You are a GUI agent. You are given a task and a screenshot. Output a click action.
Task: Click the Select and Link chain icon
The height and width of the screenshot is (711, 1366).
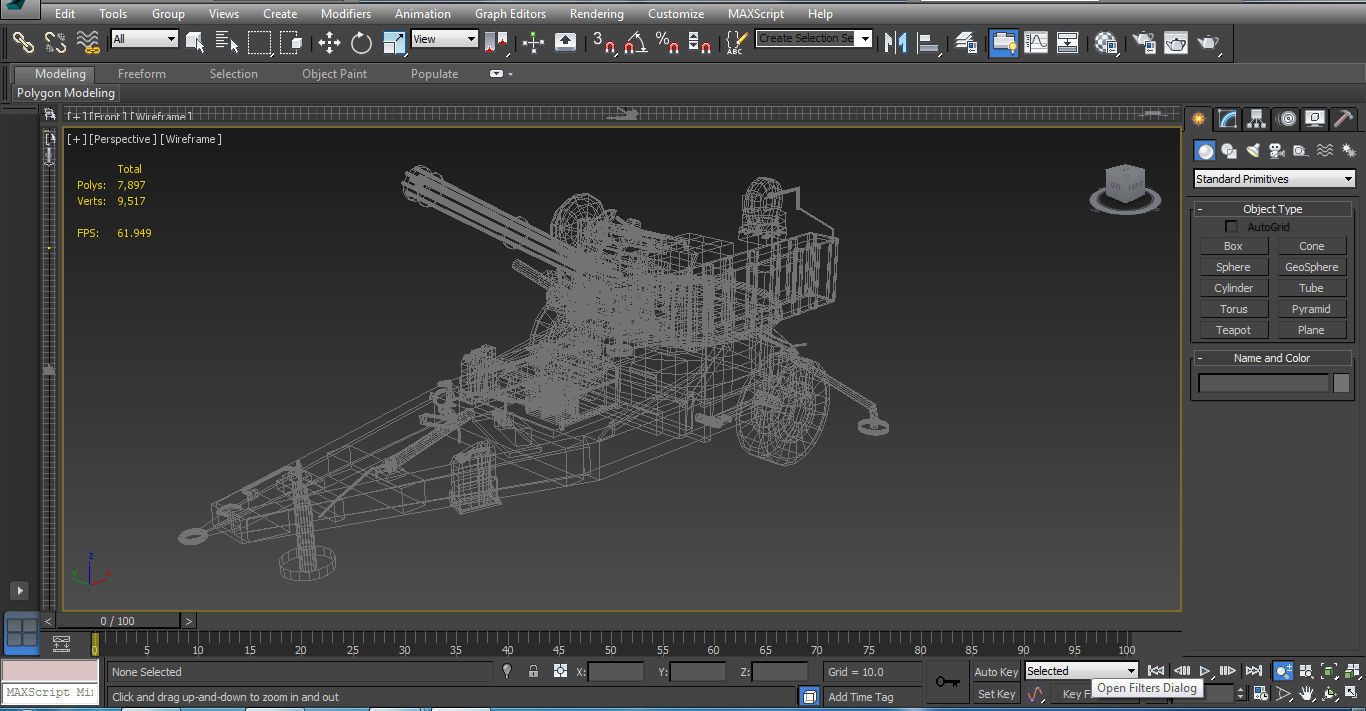[23, 42]
